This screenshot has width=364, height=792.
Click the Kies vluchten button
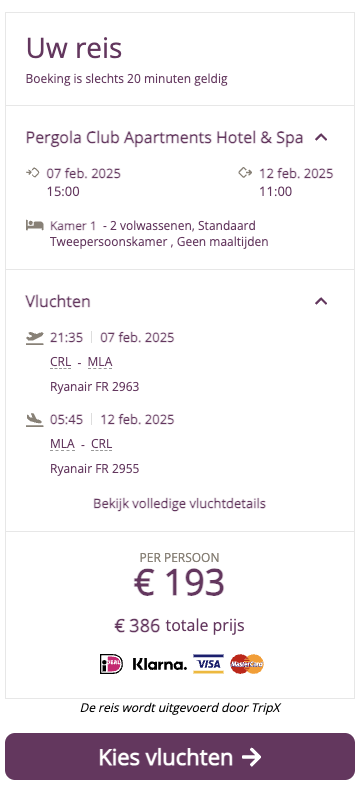pyautogui.click(x=180, y=757)
